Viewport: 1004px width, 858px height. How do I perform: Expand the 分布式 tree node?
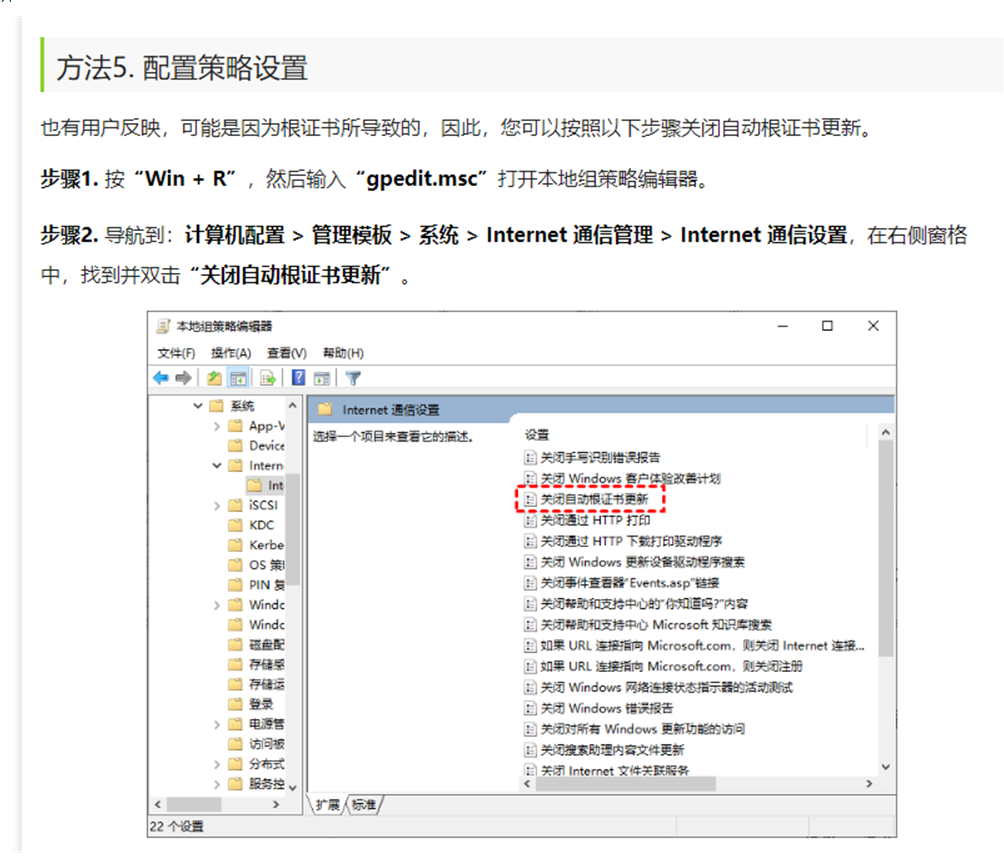pyautogui.click(x=217, y=765)
